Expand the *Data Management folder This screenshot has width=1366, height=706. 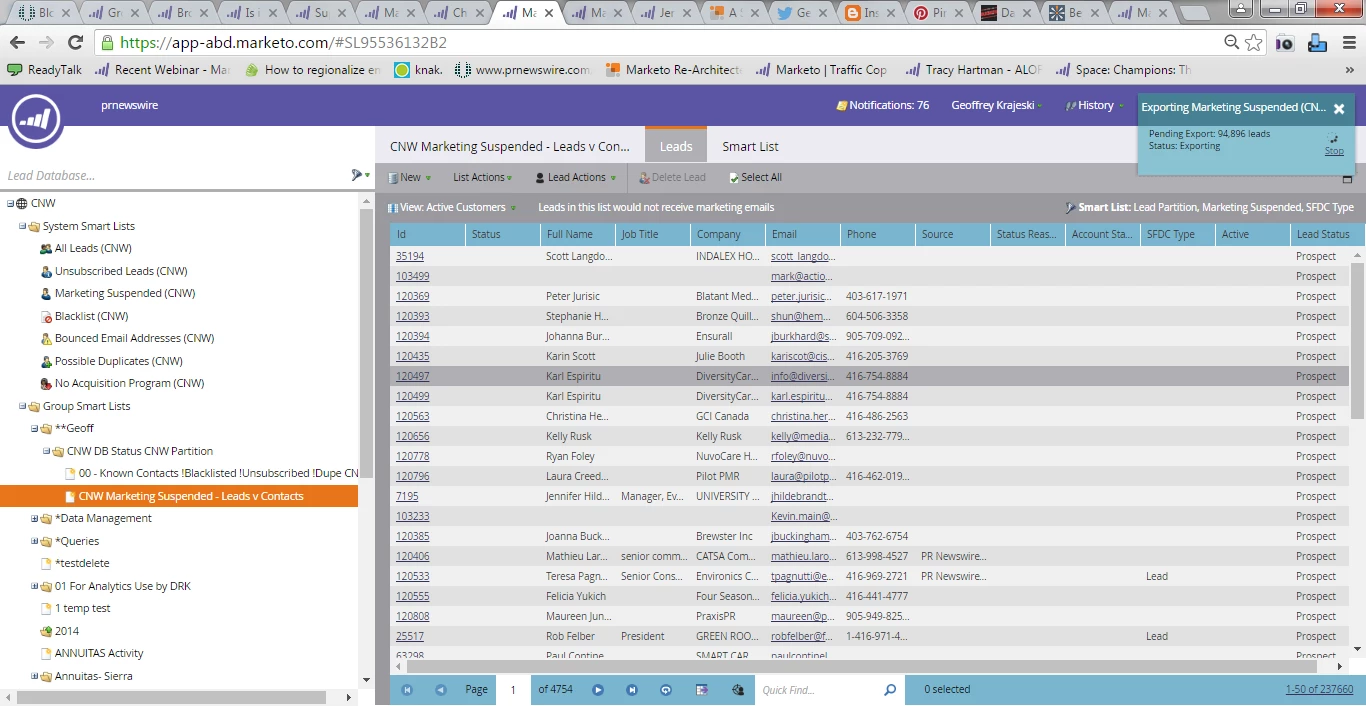(34, 518)
